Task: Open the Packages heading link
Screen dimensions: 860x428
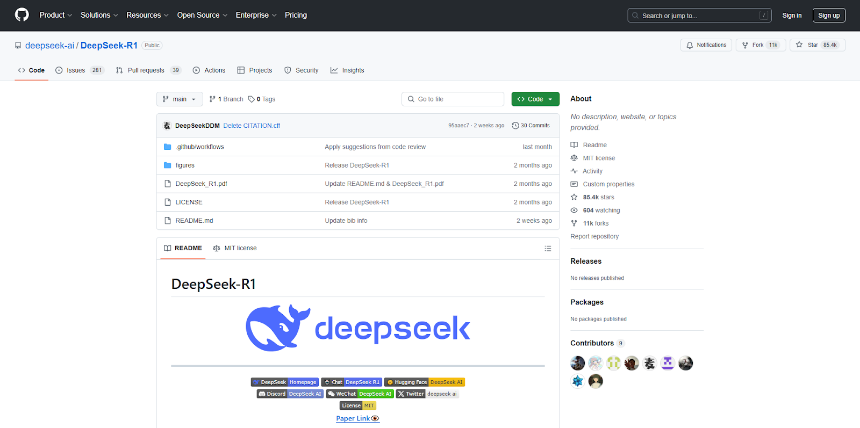Action: pos(587,302)
